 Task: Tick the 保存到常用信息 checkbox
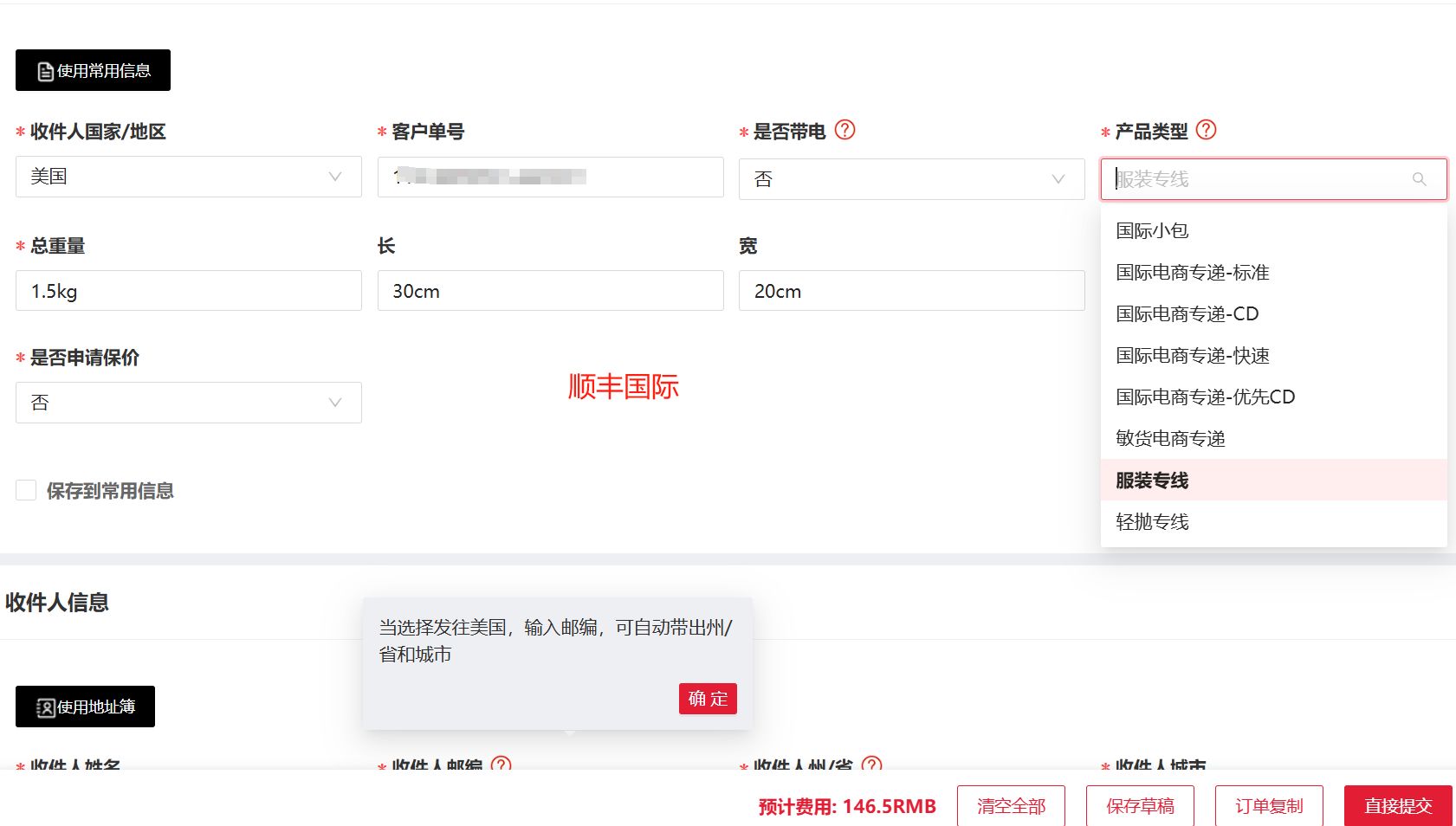[x=26, y=490]
